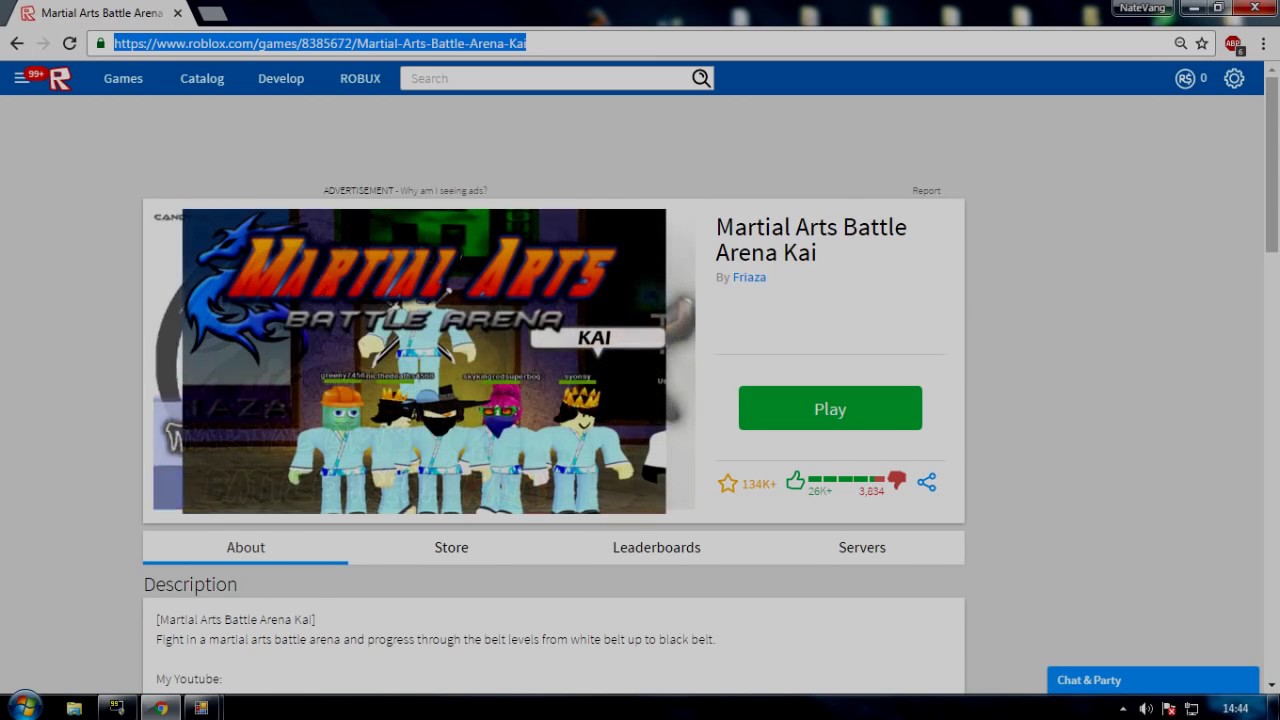The image size is (1280, 720).
Task: Click the browser forward arrow
Action: click(x=43, y=43)
